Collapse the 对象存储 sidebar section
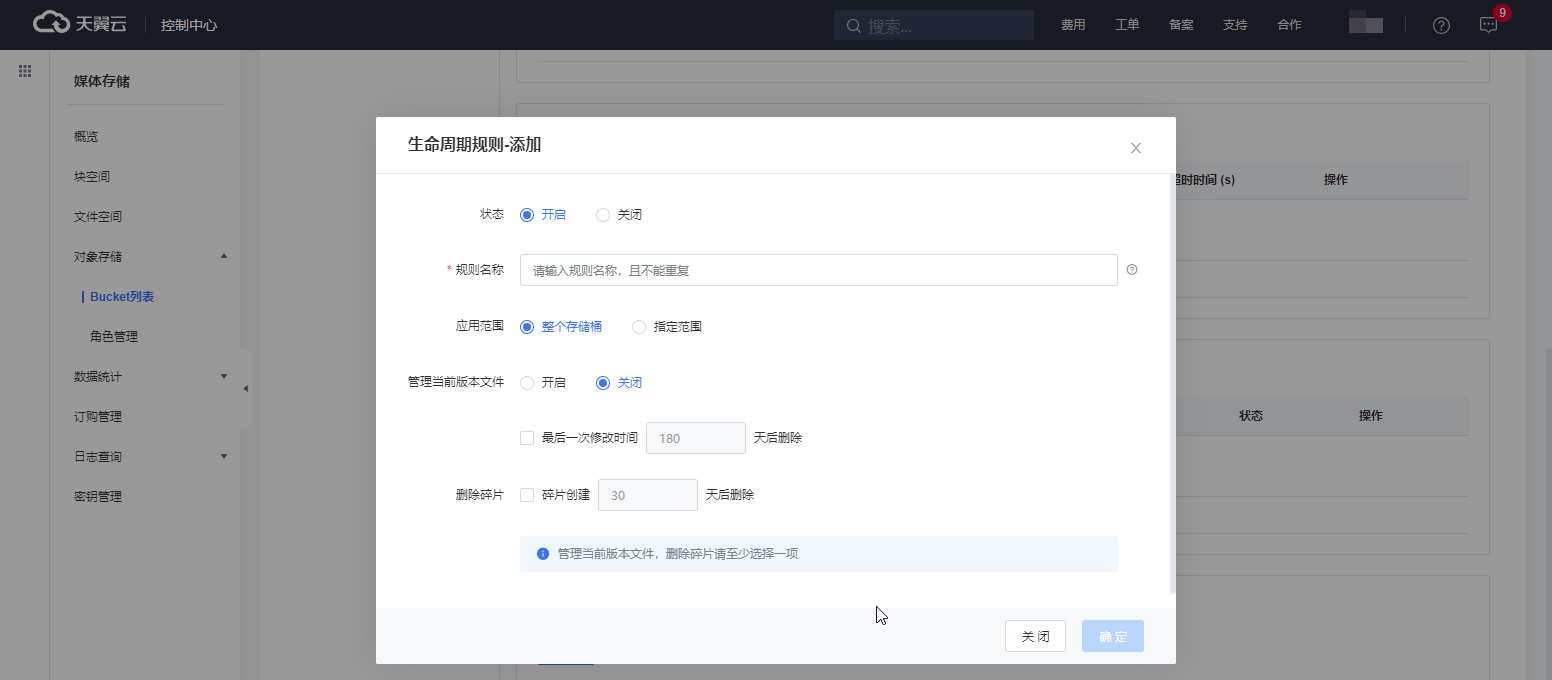 (224, 257)
